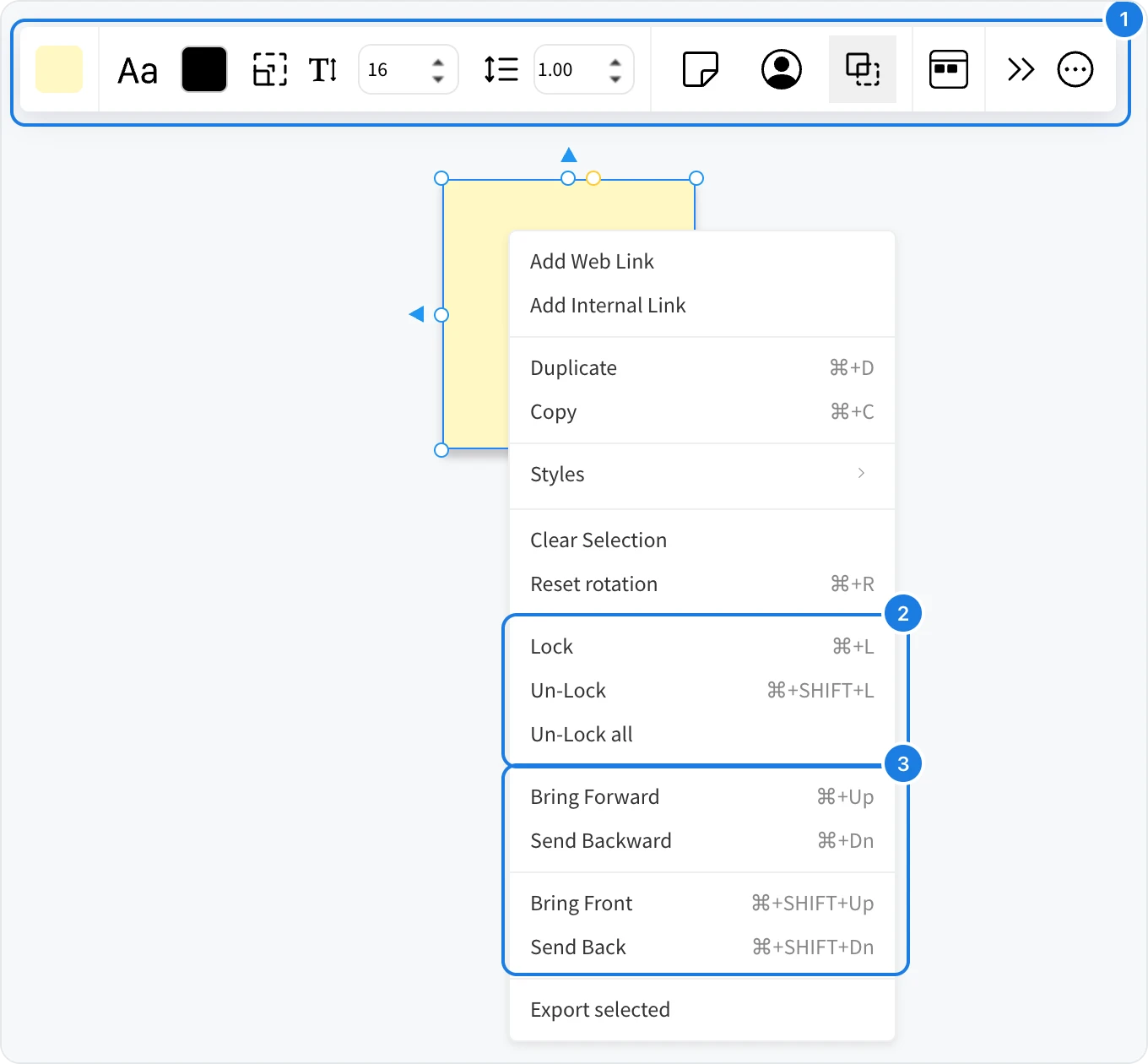Click the line spacing field showing 1.00

tap(583, 69)
